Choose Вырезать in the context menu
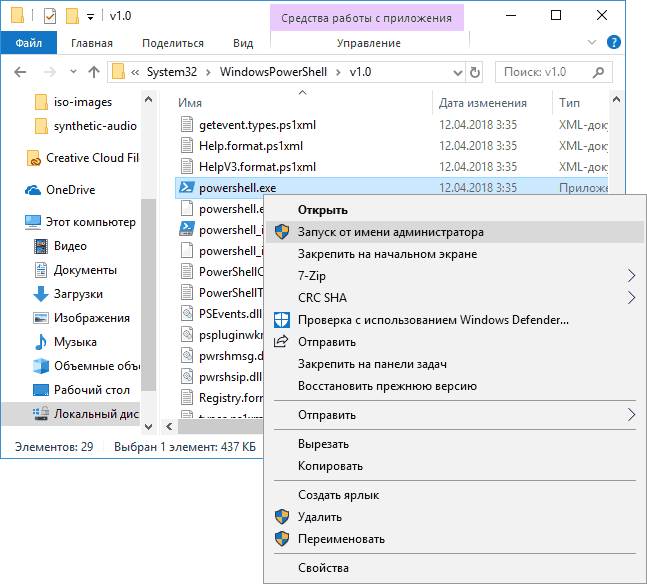647x584 pixels. pyautogui.click(x=454, y=444)
